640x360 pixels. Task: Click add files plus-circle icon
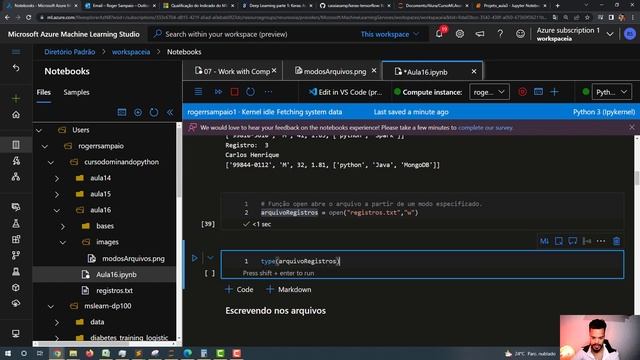coord(138,112)
